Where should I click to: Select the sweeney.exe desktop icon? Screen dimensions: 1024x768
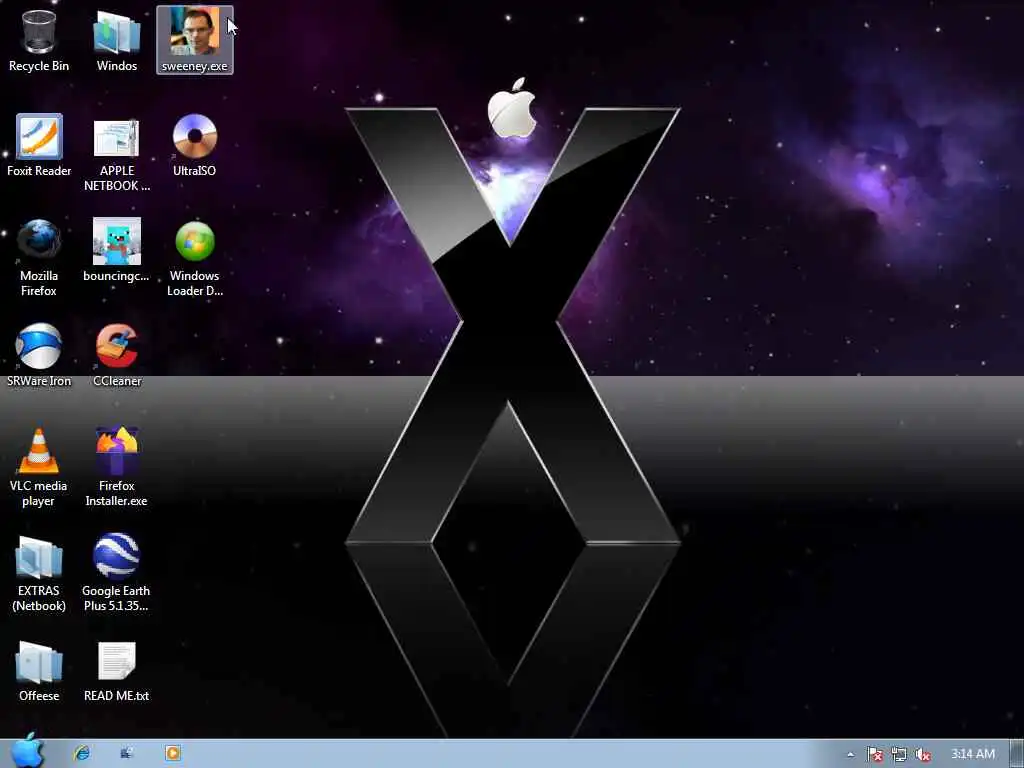pos(195,40)
